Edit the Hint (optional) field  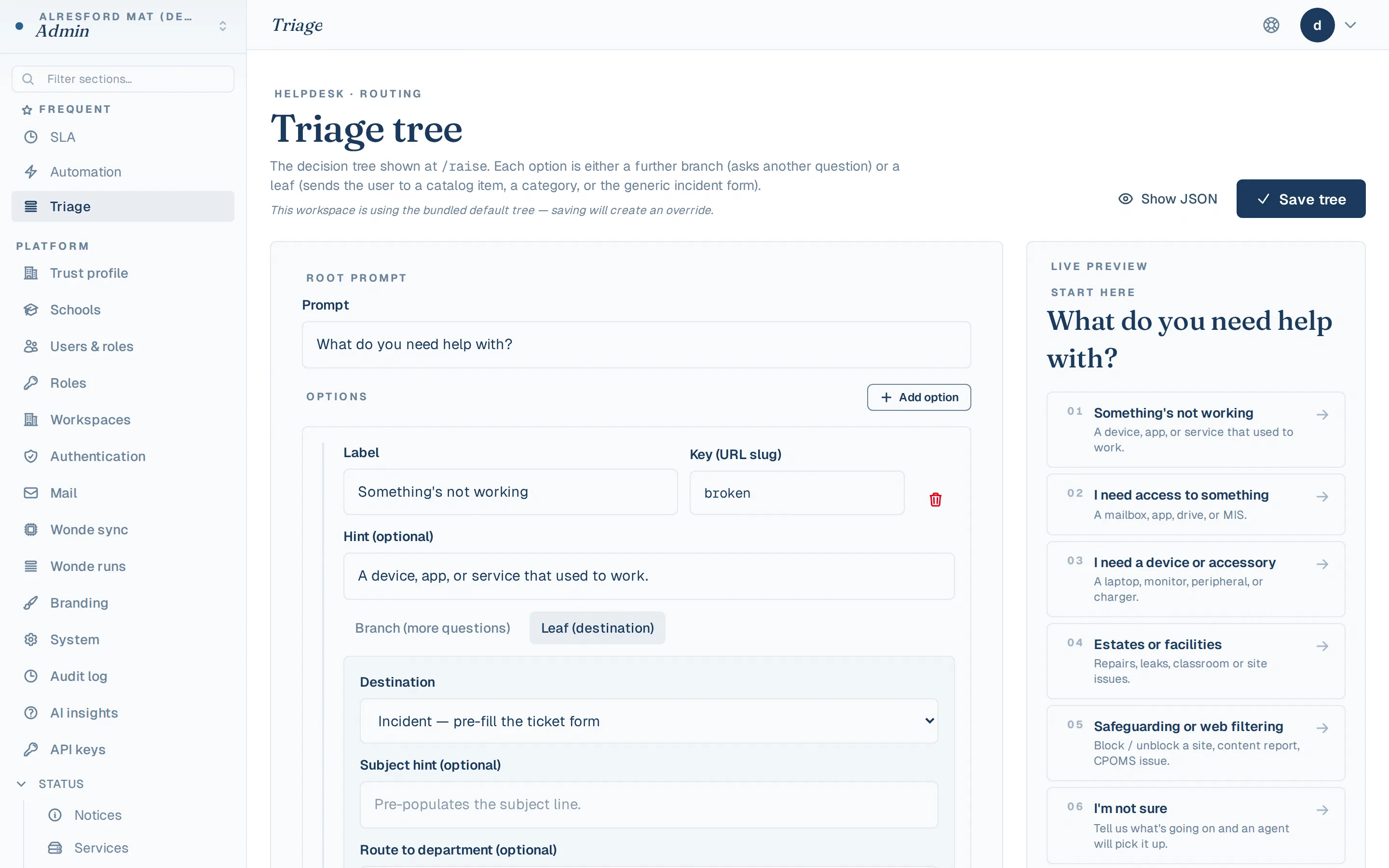[x=649, y=576]
